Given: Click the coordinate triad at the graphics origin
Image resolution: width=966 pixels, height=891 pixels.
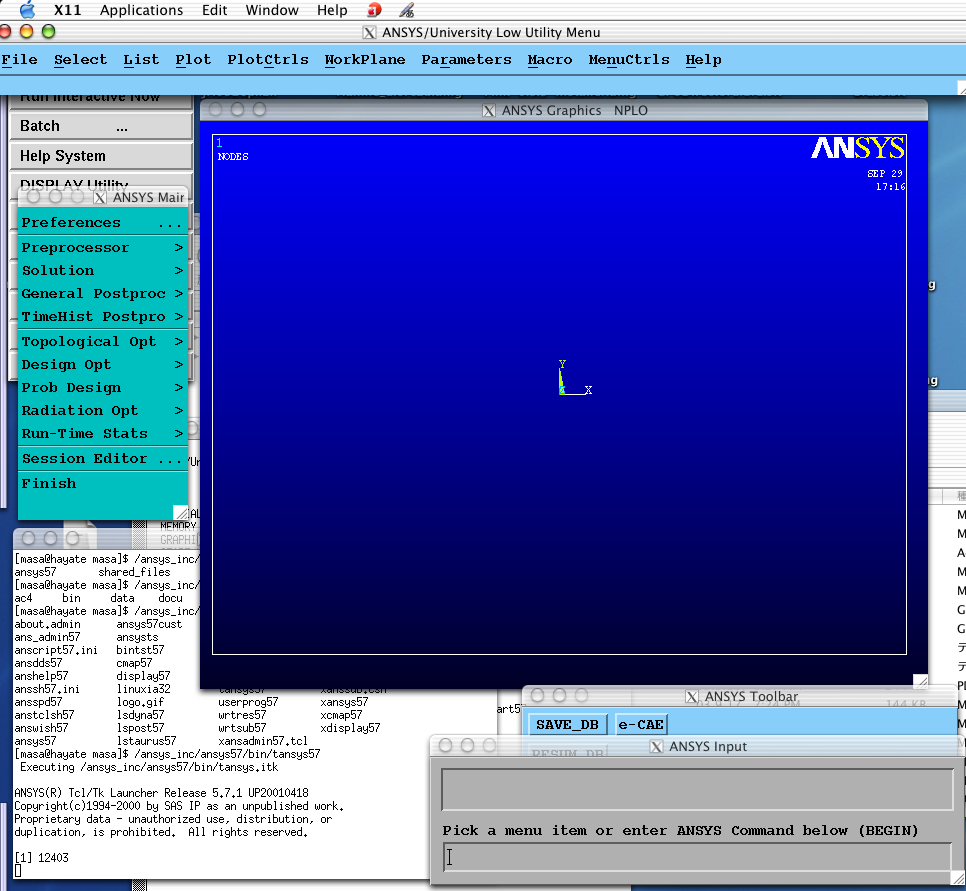Looking at the screenshot, I should [574, 378].
